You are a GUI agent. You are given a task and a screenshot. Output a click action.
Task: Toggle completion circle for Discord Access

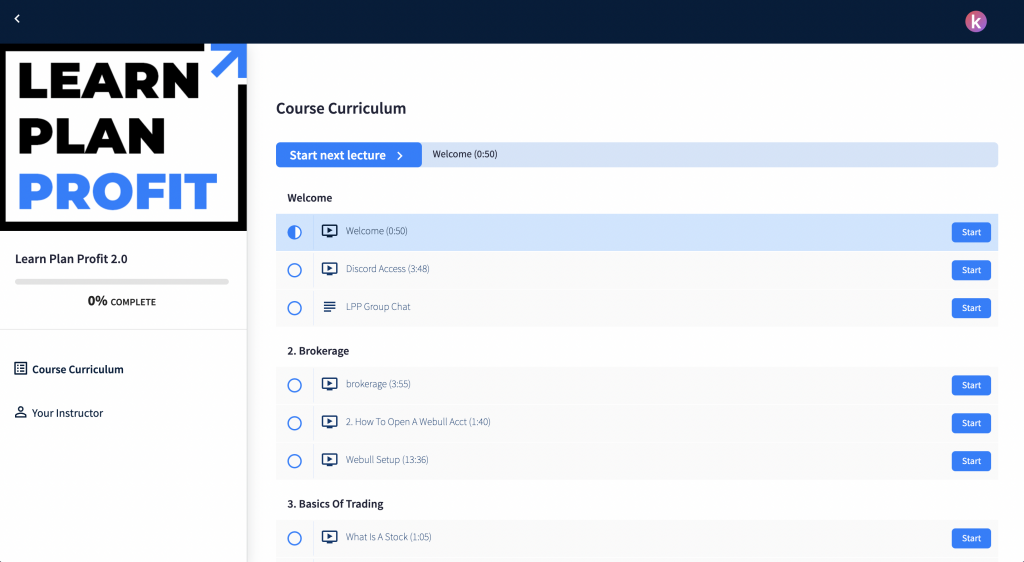295,270
